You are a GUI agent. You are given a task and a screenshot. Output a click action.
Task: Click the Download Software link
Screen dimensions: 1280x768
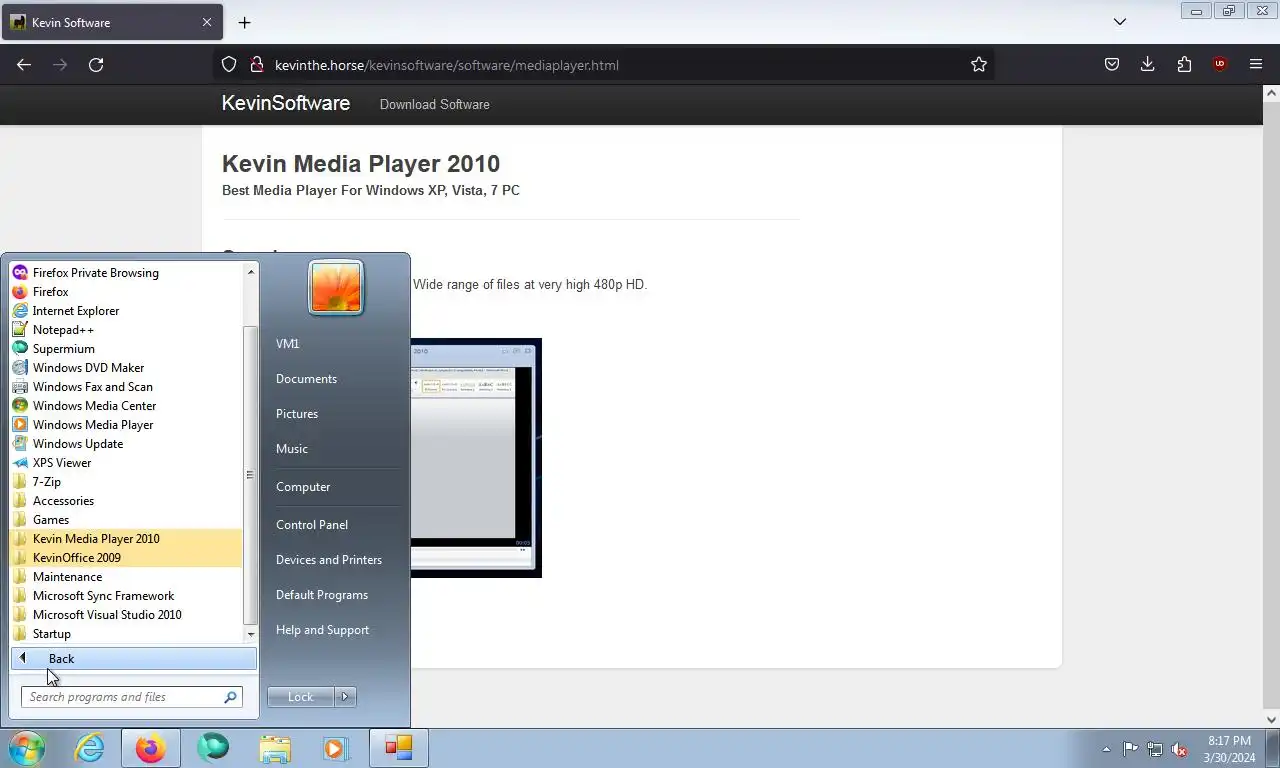pos(434,104)
